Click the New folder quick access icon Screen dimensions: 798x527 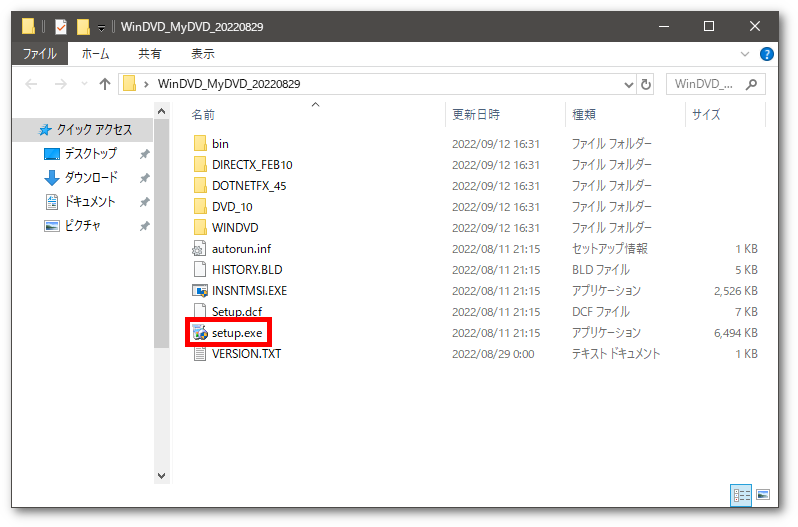coord(83,26)
